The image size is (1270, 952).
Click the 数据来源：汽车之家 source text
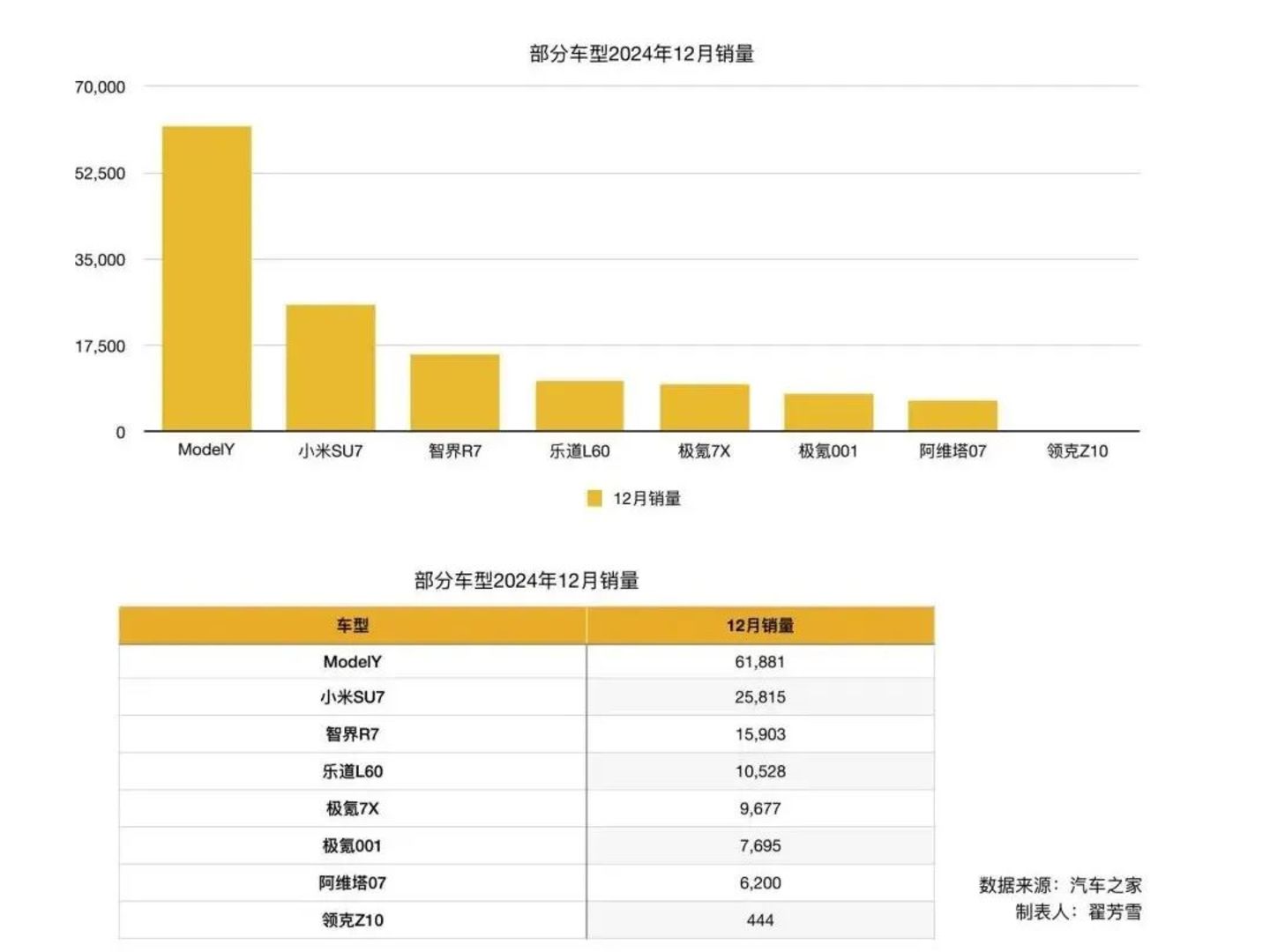[1059, 885]
